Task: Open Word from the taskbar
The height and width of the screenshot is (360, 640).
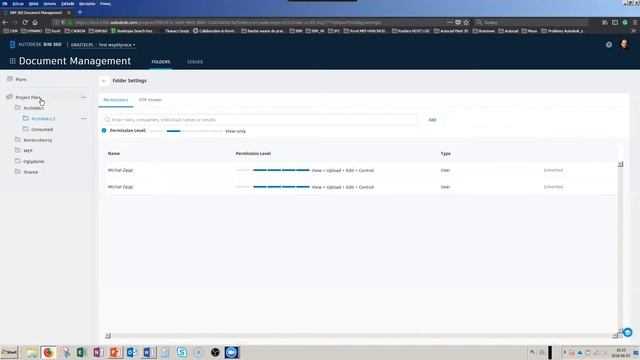Action: click(x=148, y=352)
